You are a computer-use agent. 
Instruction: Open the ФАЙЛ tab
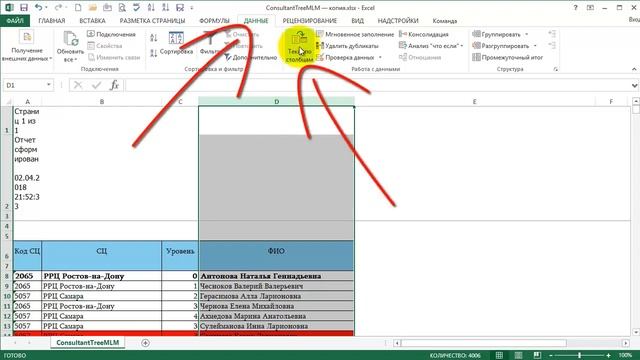tap(15, 20)
